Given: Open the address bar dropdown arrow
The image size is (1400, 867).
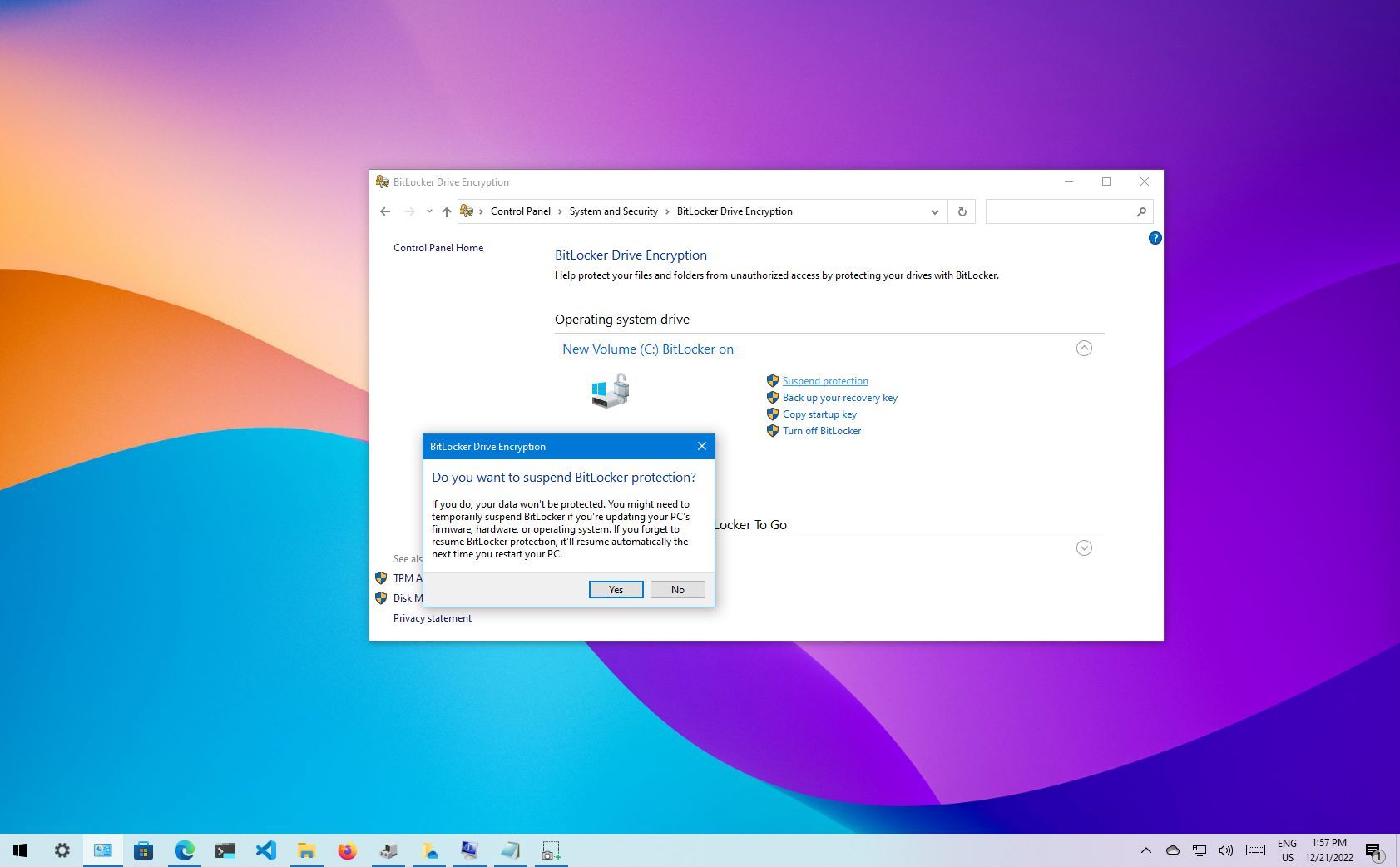Looking at the screenshot, I should click(934, 211).
